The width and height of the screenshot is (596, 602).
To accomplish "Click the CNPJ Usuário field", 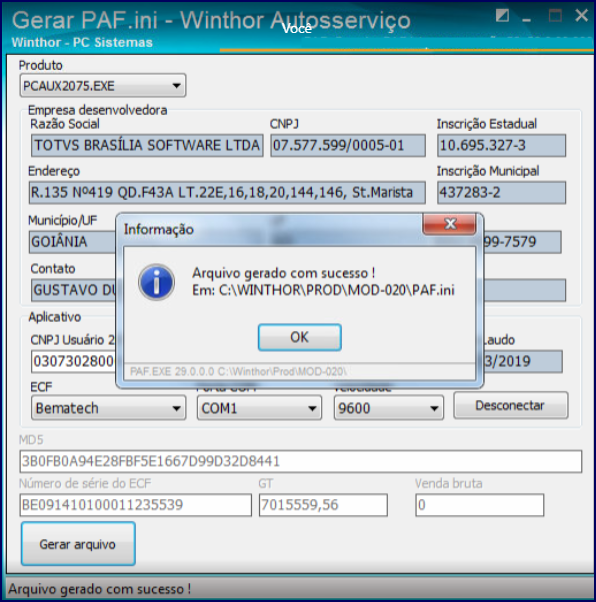I will coord(74,361).
